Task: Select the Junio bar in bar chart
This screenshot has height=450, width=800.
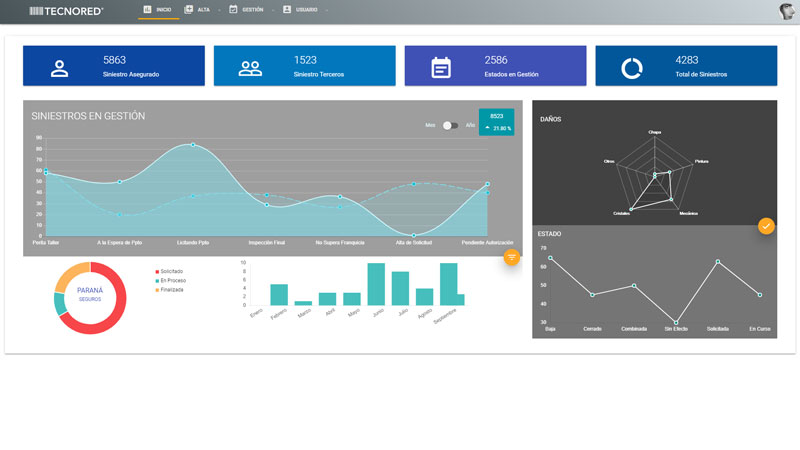Action: pyautogui.click(x=376, y=284)
